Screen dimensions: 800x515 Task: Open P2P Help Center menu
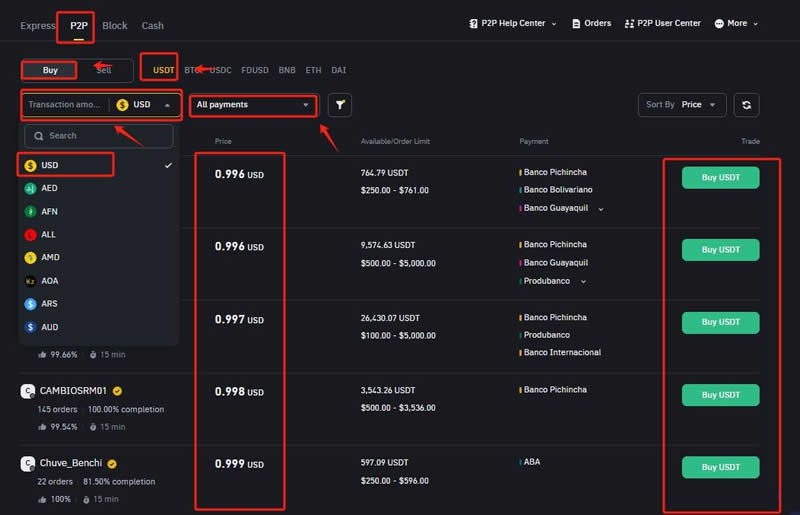pyautogui.click(x=513, y=23)
